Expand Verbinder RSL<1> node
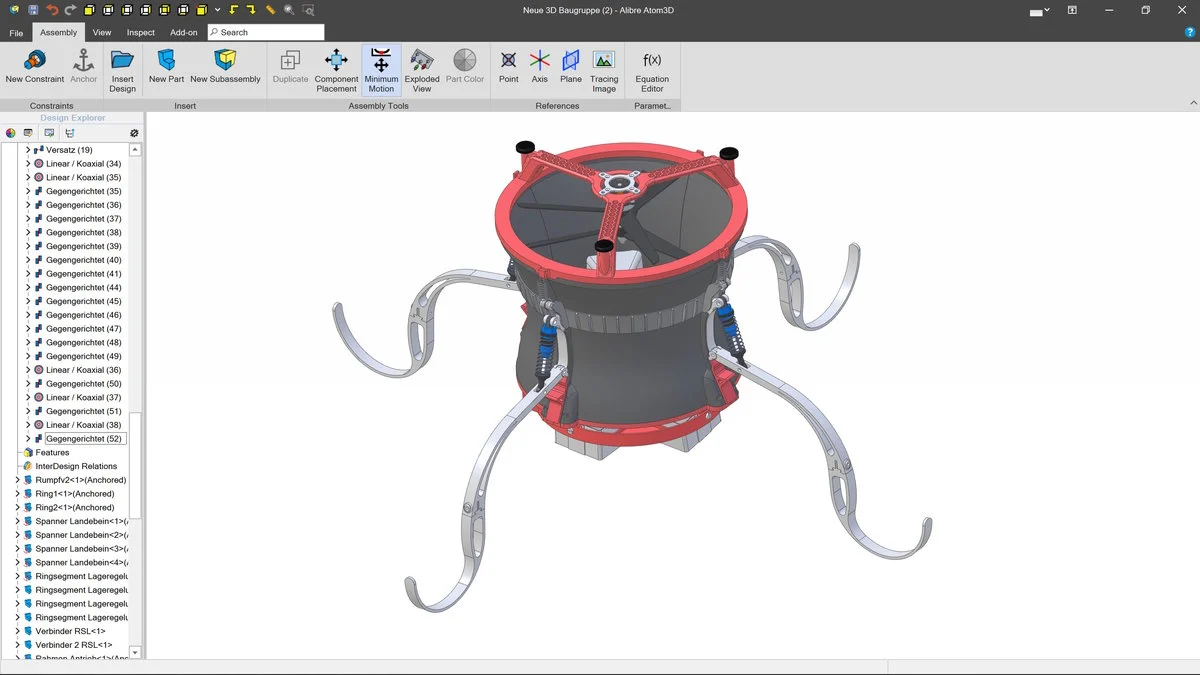Image resolution: width=1200 pixels, height=675 pixels. tap(17, 632)
